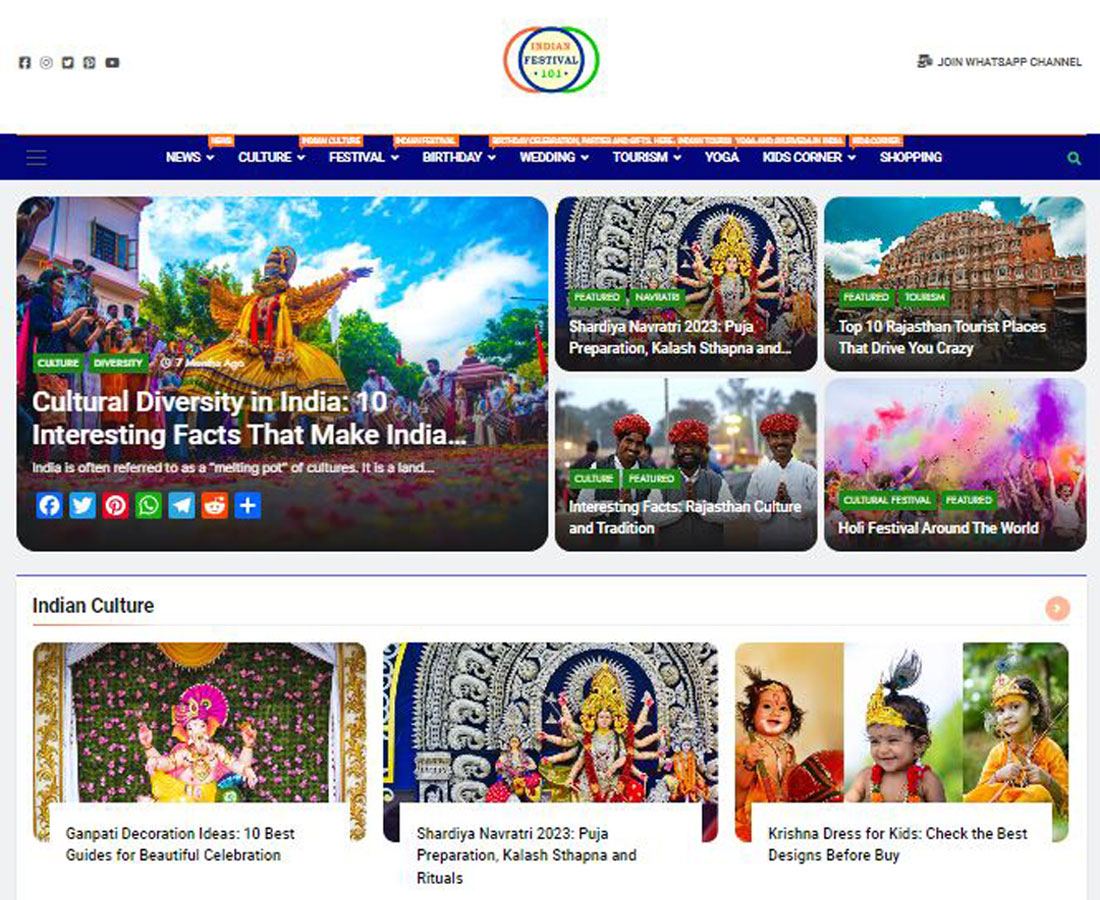Open the Facebook page icon in header

[25, 62]
